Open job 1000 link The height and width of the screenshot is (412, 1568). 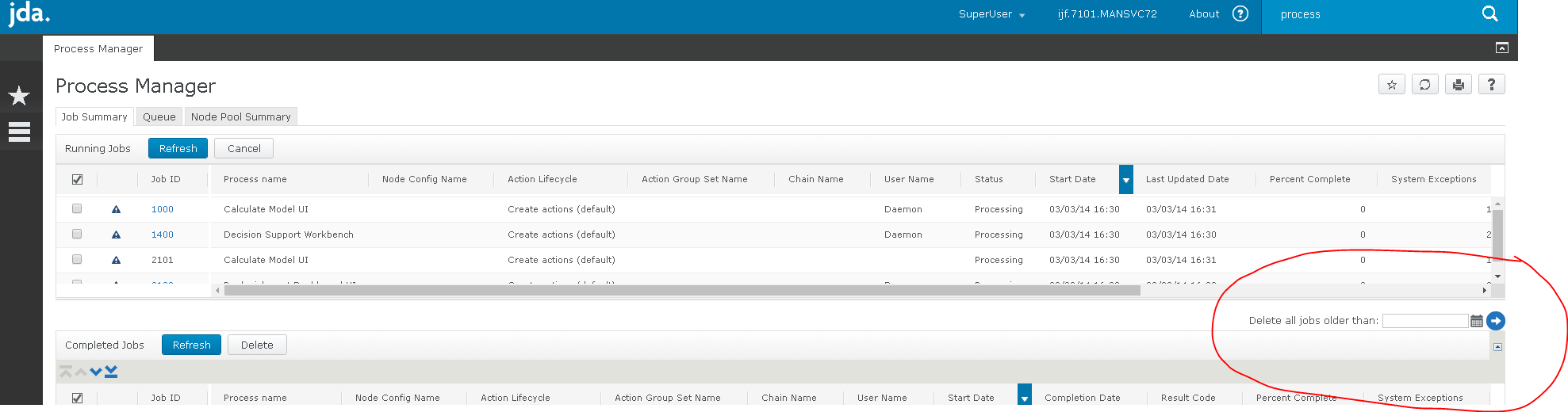[163, 210]
